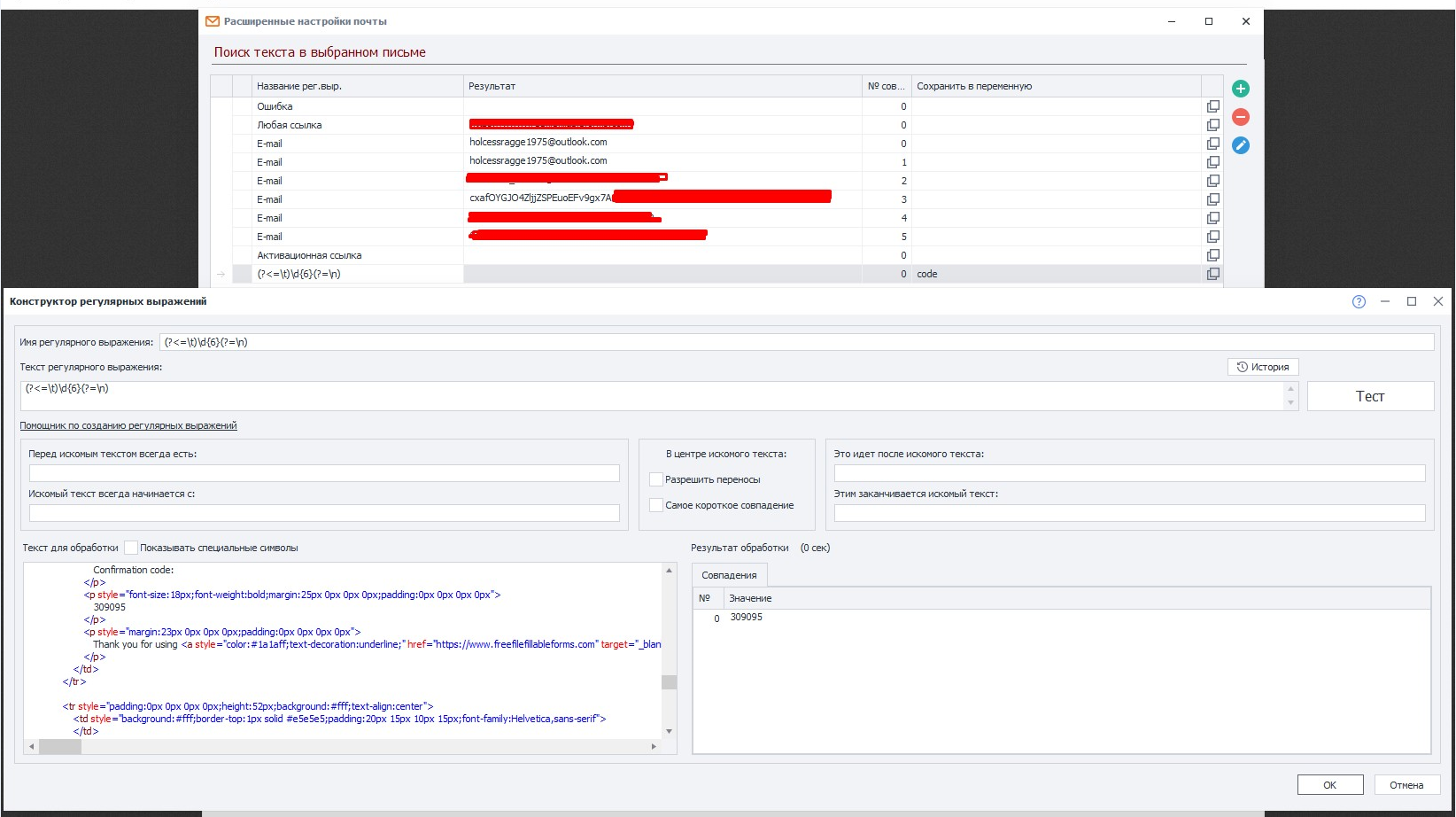Screen dimensions: 1456x817
Task: Click field Перед искомым текстом всегда есть
Action: [324, 473]
